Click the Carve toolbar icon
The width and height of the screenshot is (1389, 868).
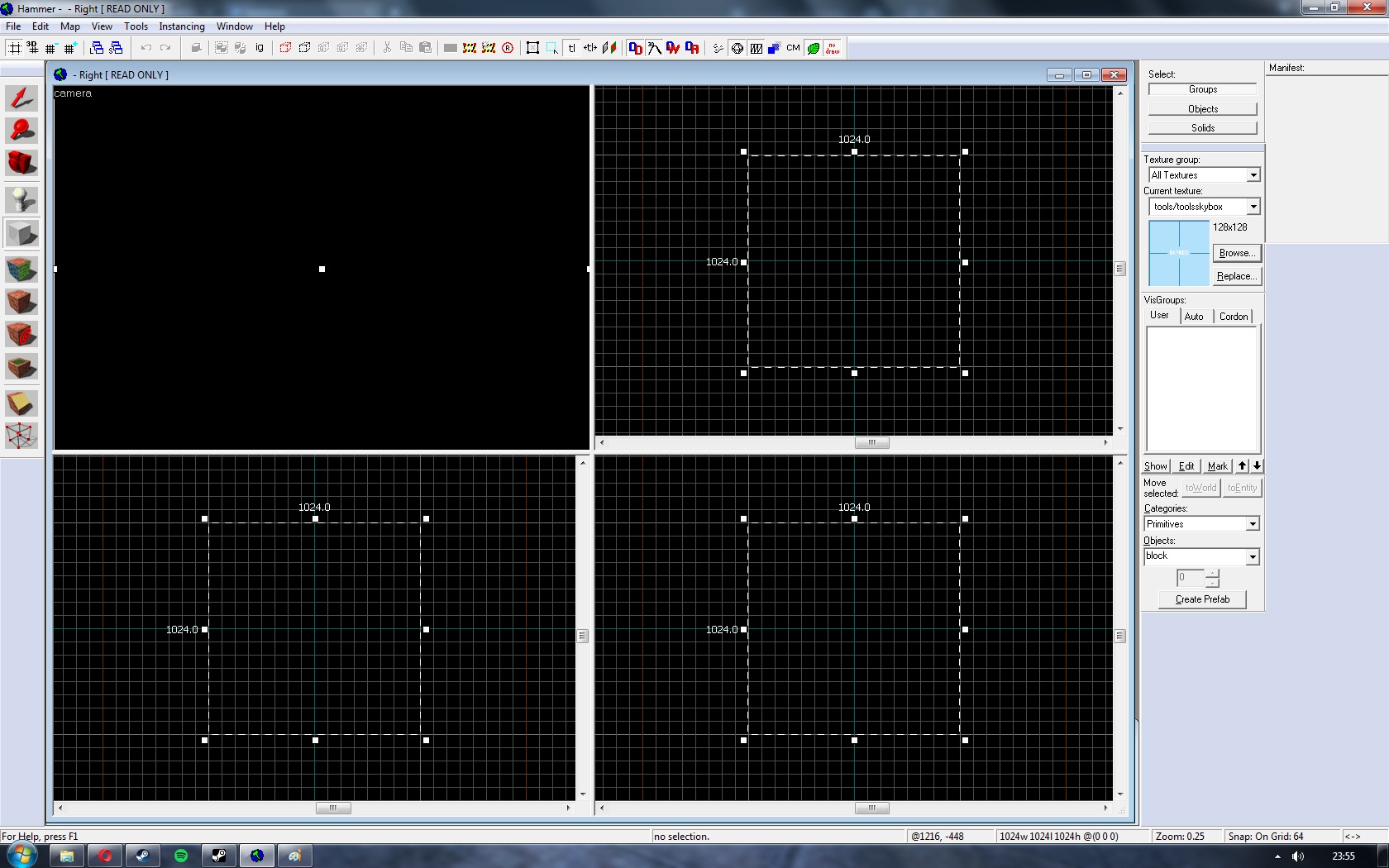196,48
